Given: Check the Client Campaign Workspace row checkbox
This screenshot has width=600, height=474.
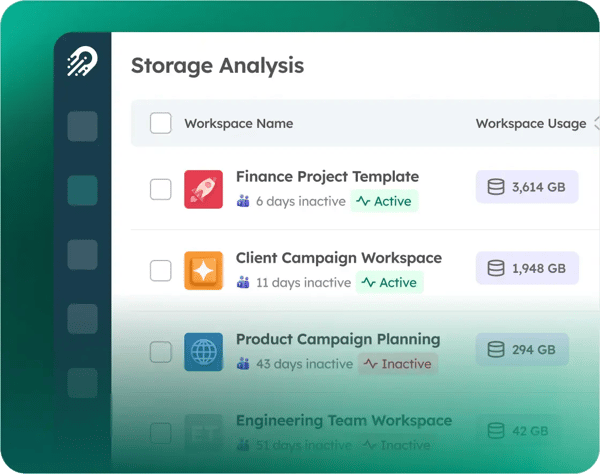Looking at the screenshot, I should [161, 270].
